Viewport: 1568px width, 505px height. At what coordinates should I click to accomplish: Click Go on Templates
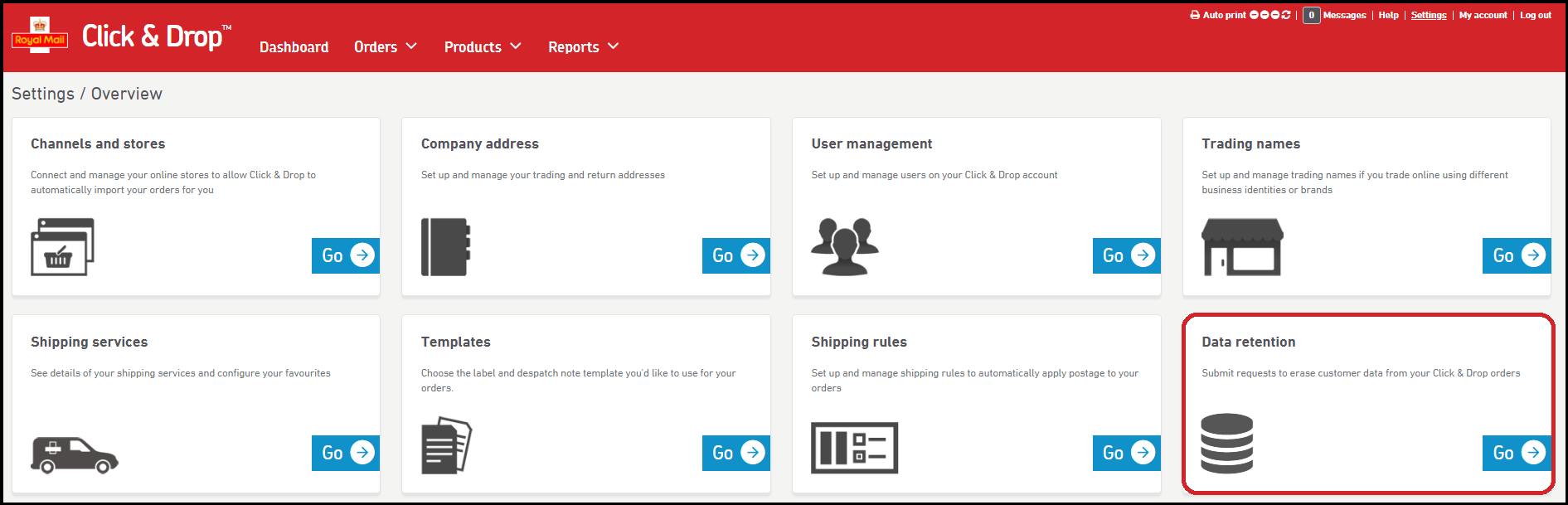coord(736,453)
